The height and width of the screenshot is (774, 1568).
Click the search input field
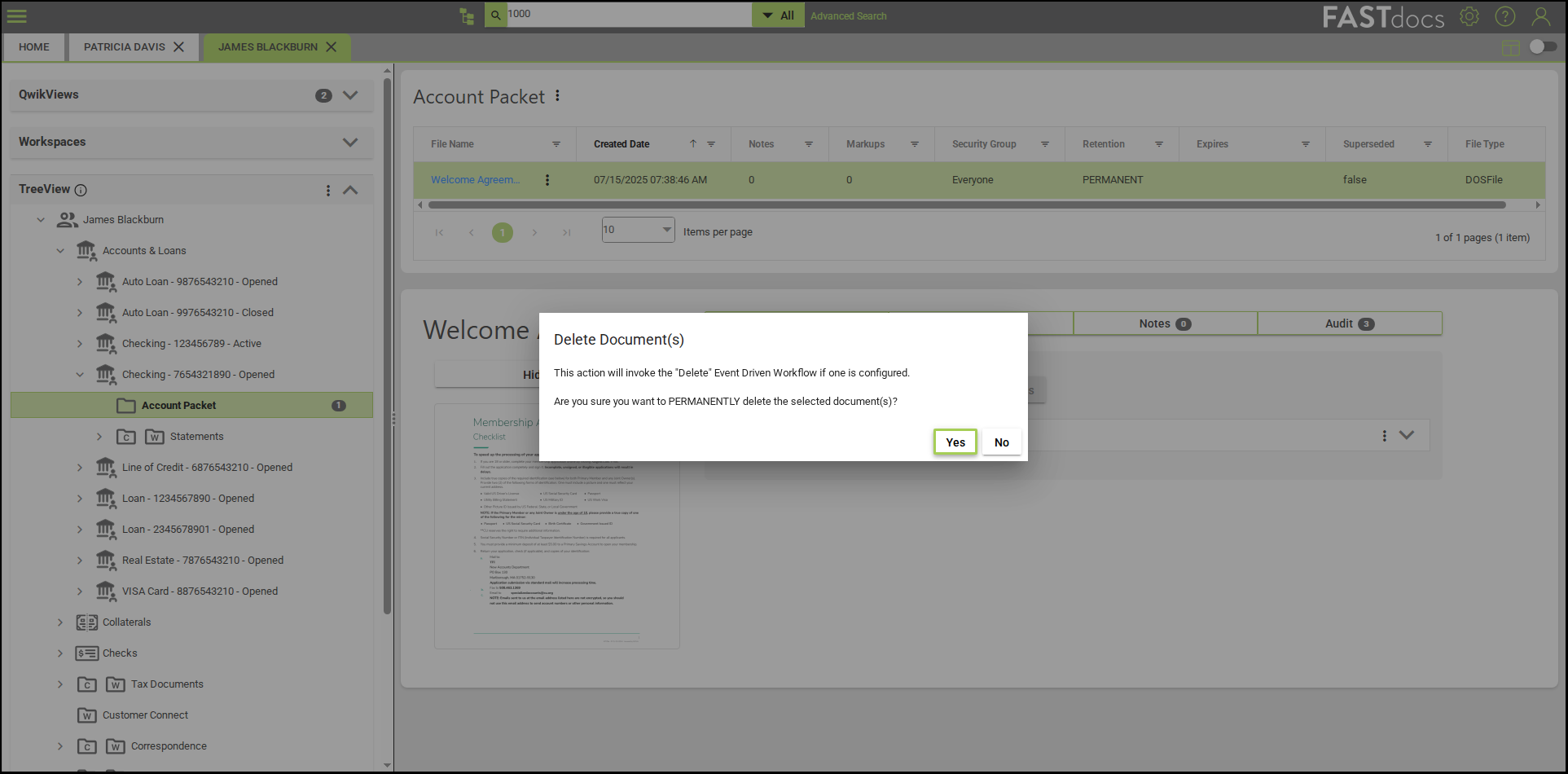click(627, 15)
